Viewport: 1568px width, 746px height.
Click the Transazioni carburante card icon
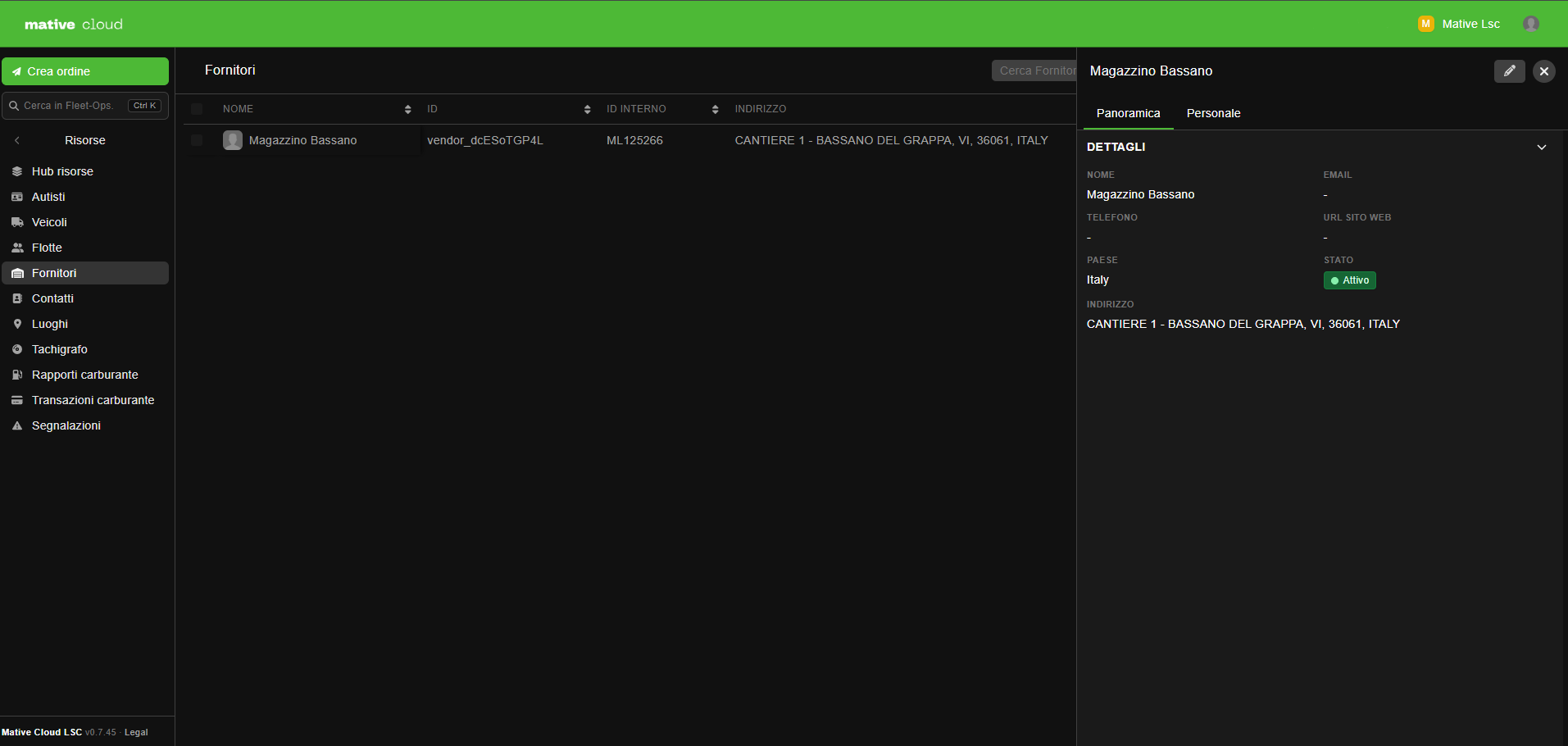click(x=17, y=400)
